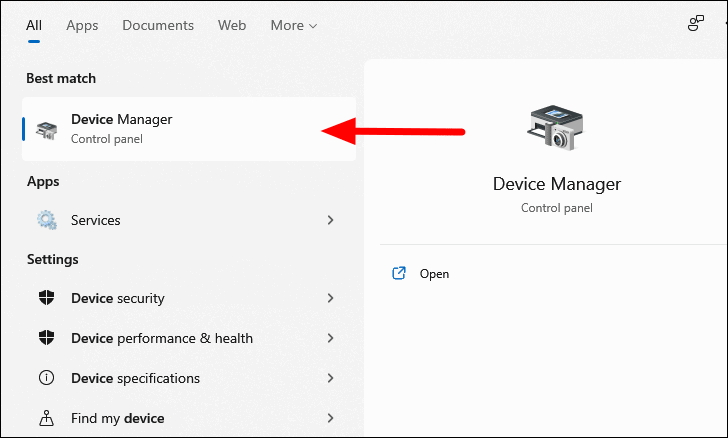This screenshot has width=728, height=438.
Task: Click the Apps section heading
Action: (x=43, y=181)
